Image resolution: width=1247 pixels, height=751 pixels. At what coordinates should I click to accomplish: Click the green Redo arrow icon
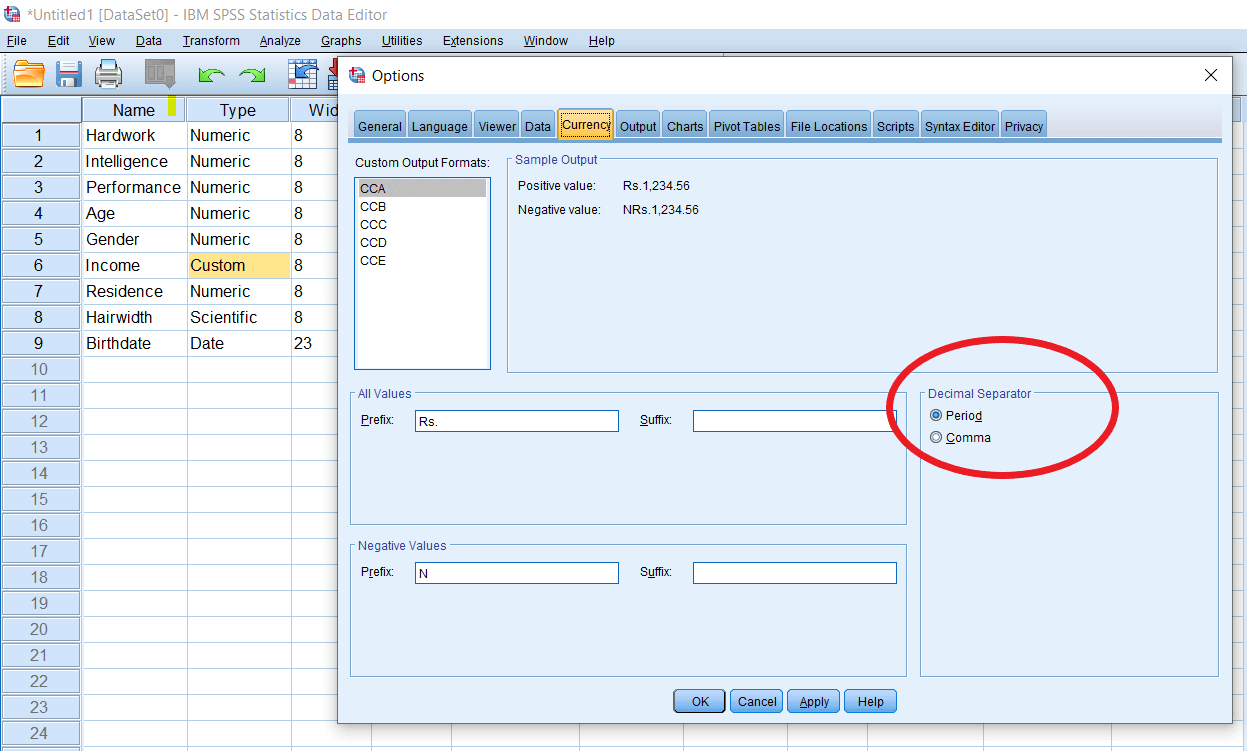(252, 76)
